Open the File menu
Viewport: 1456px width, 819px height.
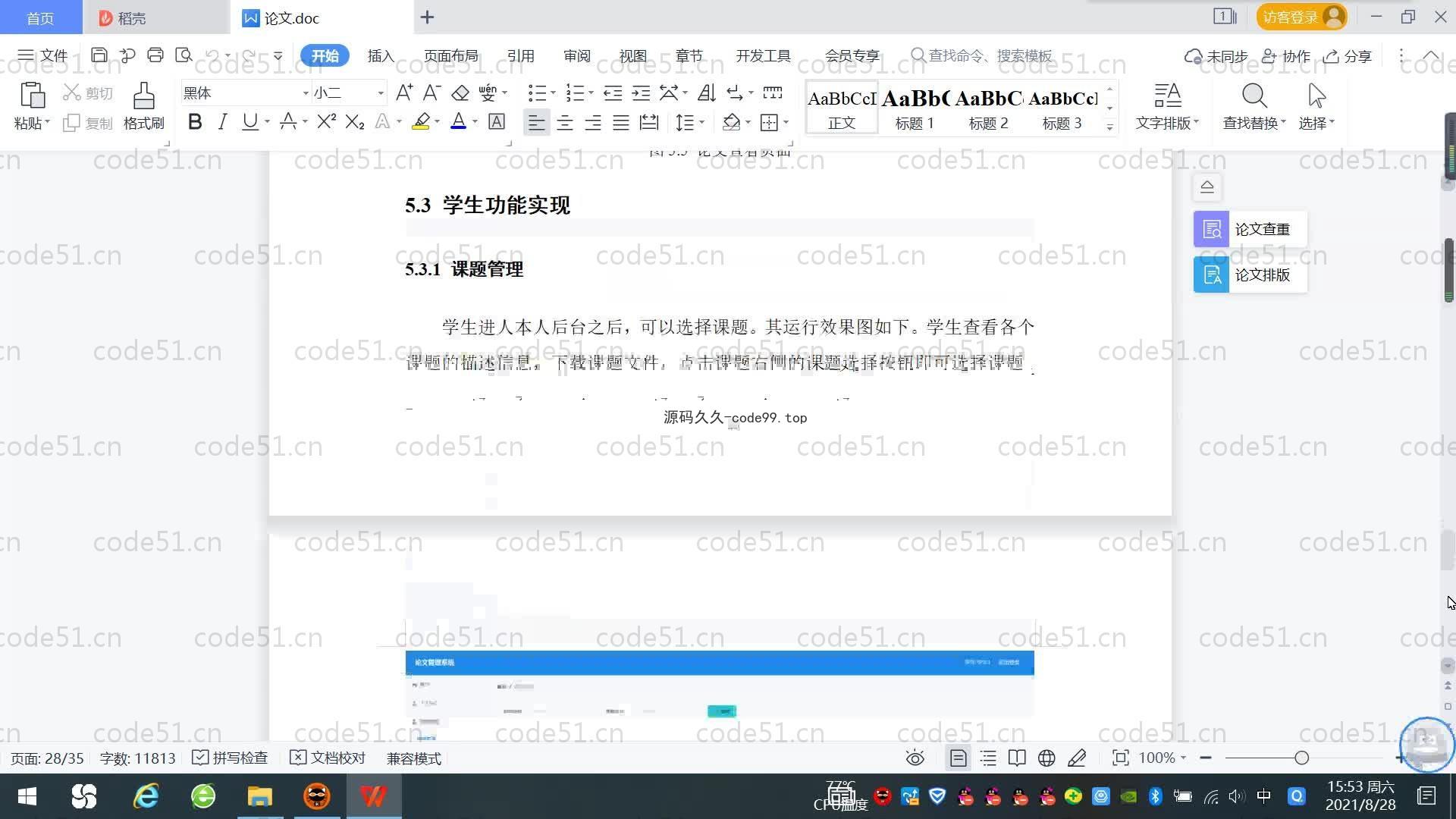(43, 56)
